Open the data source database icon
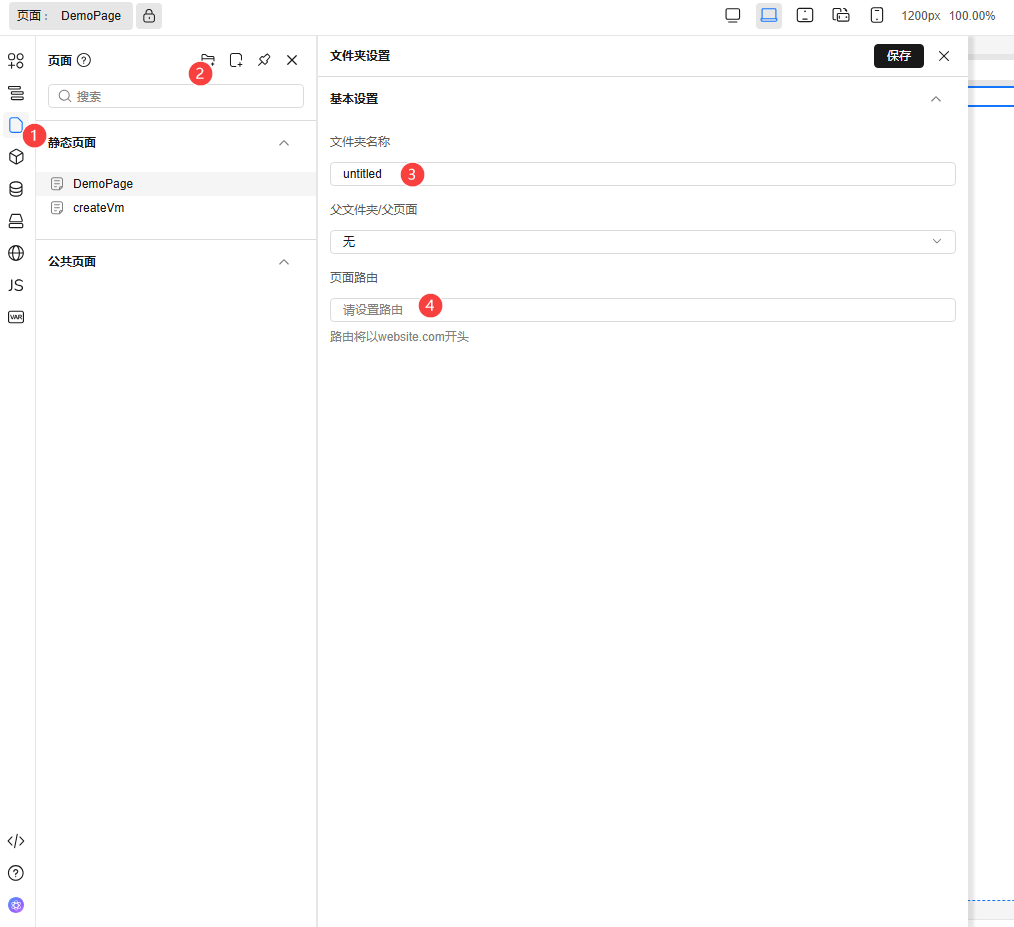The width and height of the screenshot is (1014, 927). pyautogui.click(x=16, y=189)
